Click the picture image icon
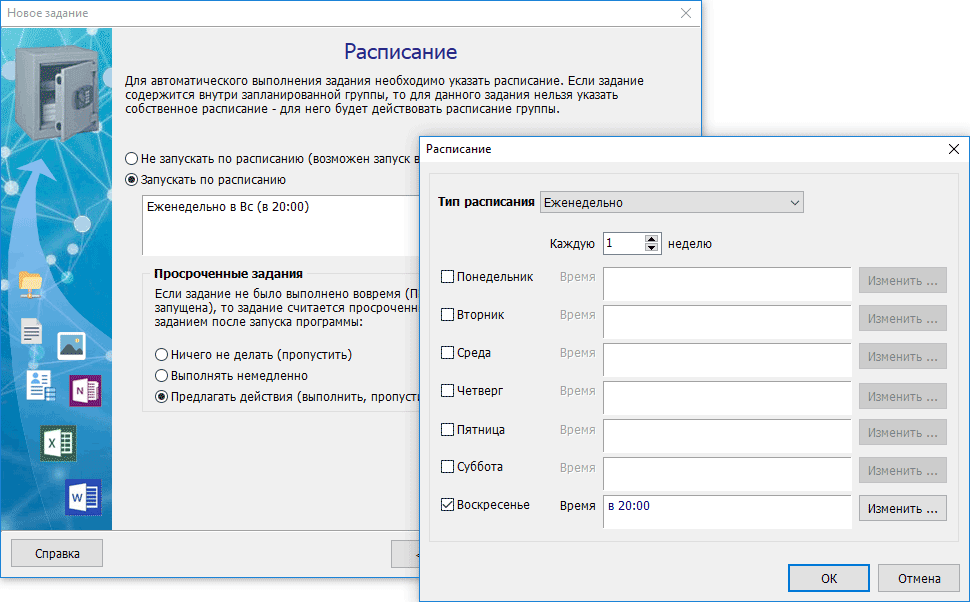970x602 pixels. tap(71, 346)
